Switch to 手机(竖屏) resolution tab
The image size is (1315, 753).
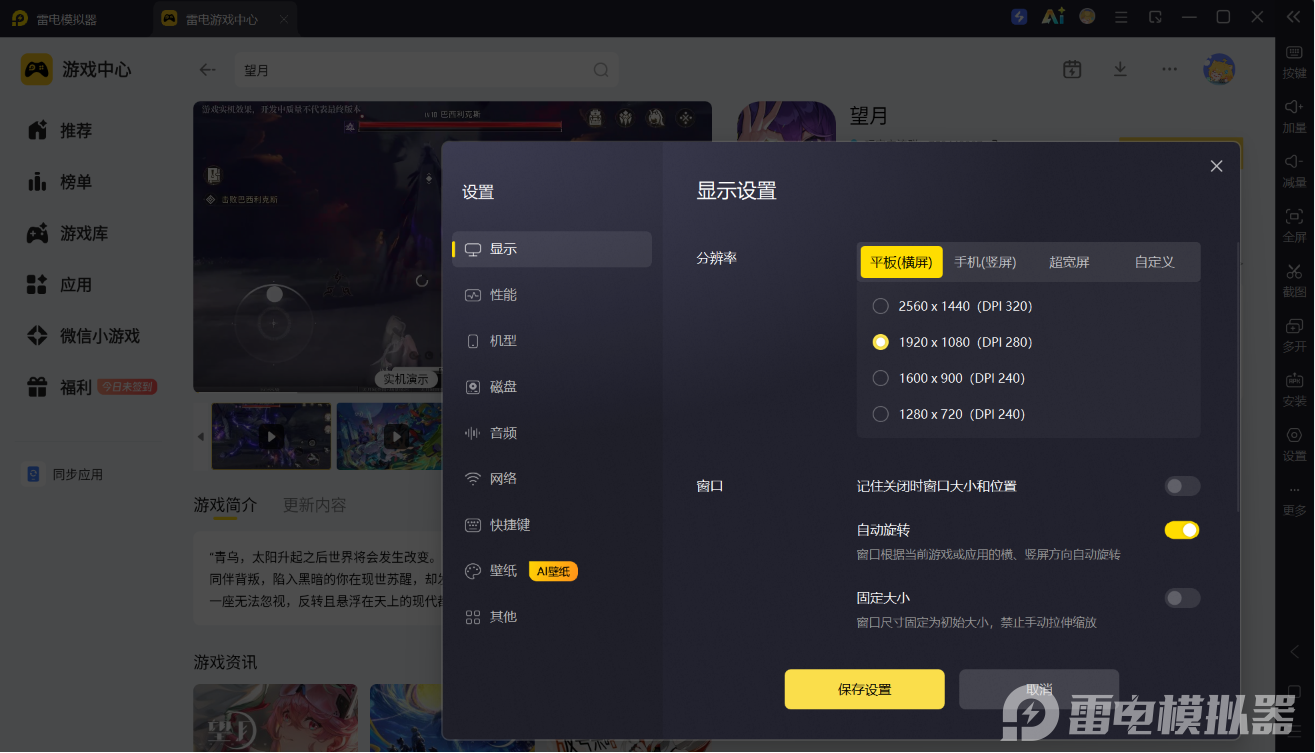985,262
